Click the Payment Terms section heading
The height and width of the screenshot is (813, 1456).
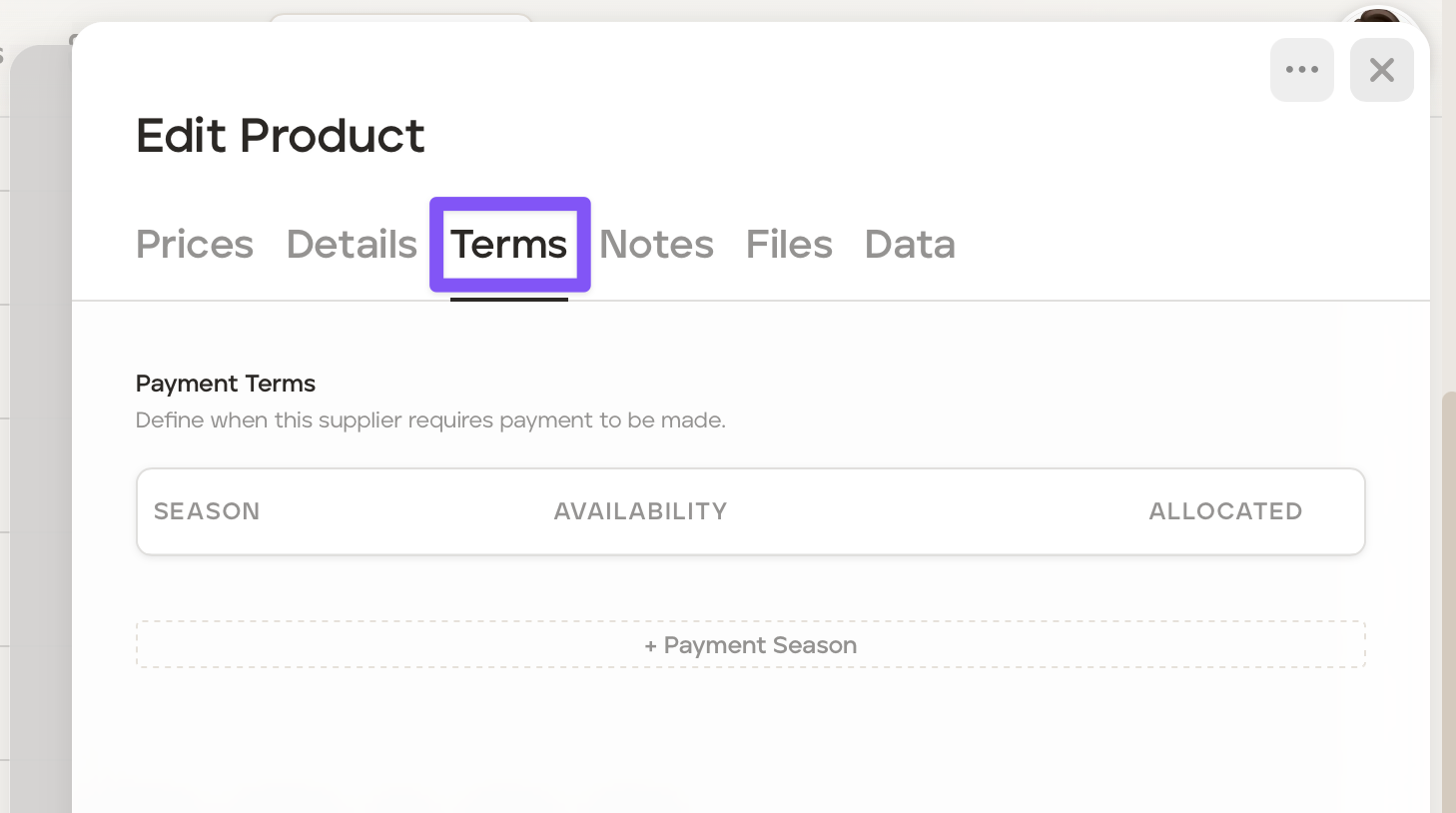[226, 384]
